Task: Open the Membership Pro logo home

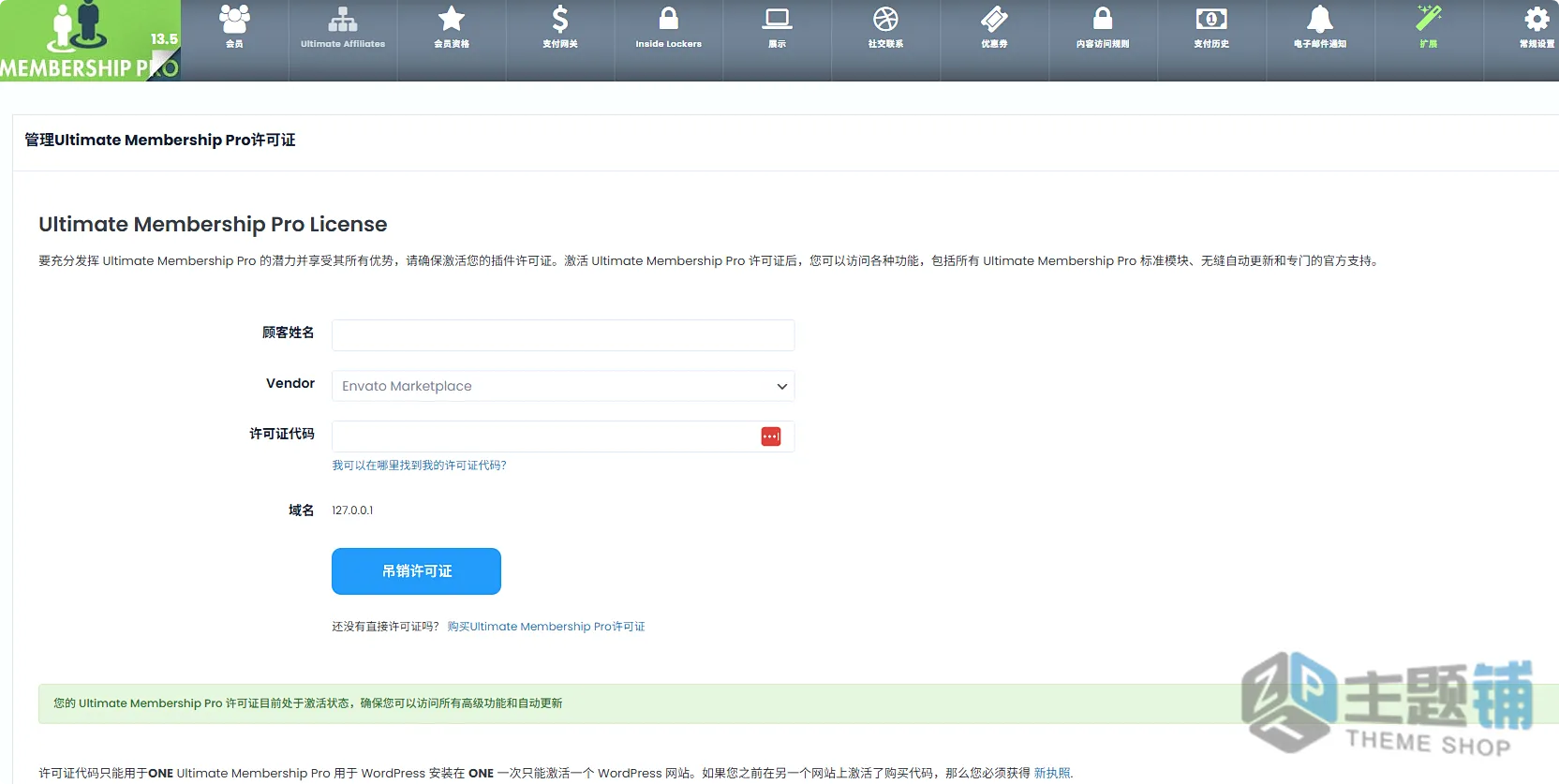Action: [90, 40]
